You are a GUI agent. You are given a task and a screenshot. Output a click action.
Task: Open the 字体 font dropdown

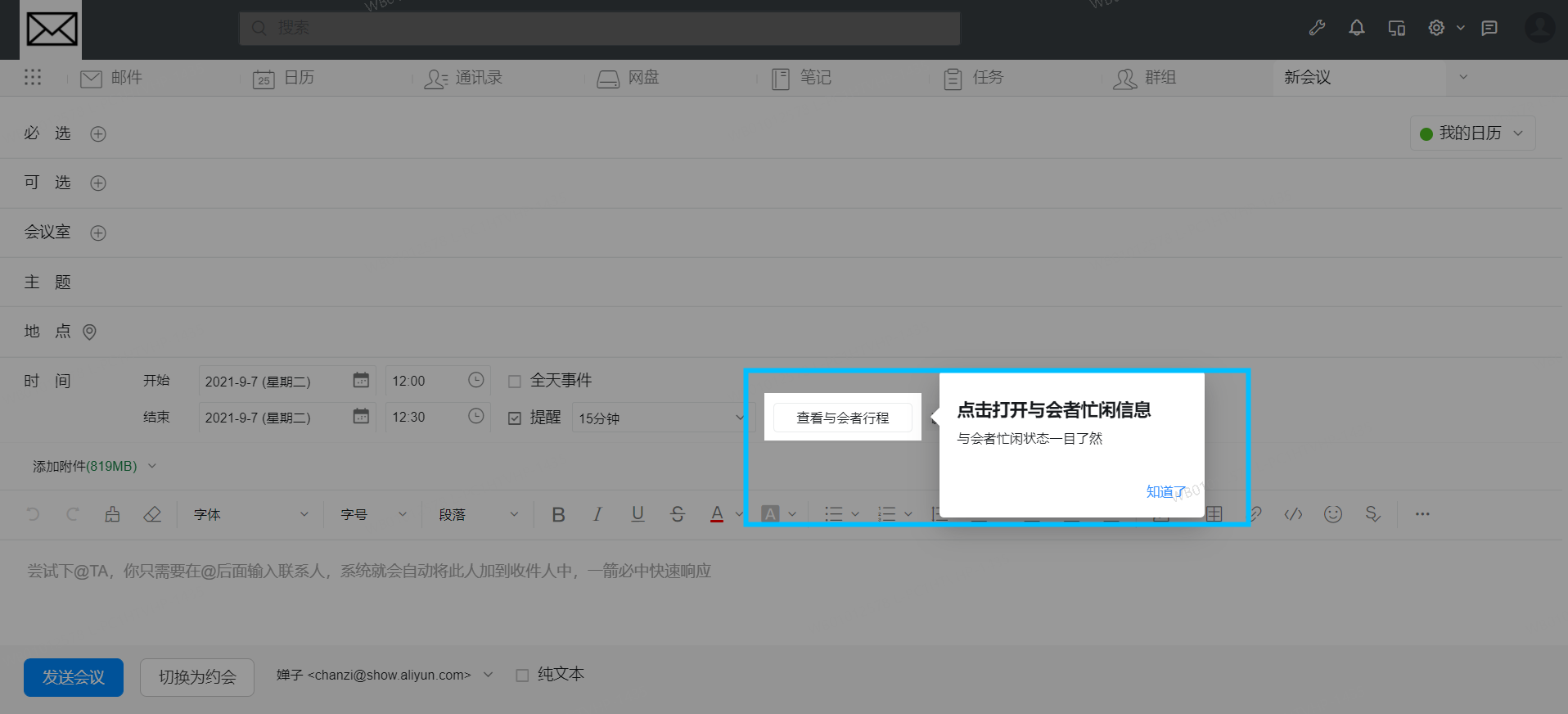(x=250, y=514)
